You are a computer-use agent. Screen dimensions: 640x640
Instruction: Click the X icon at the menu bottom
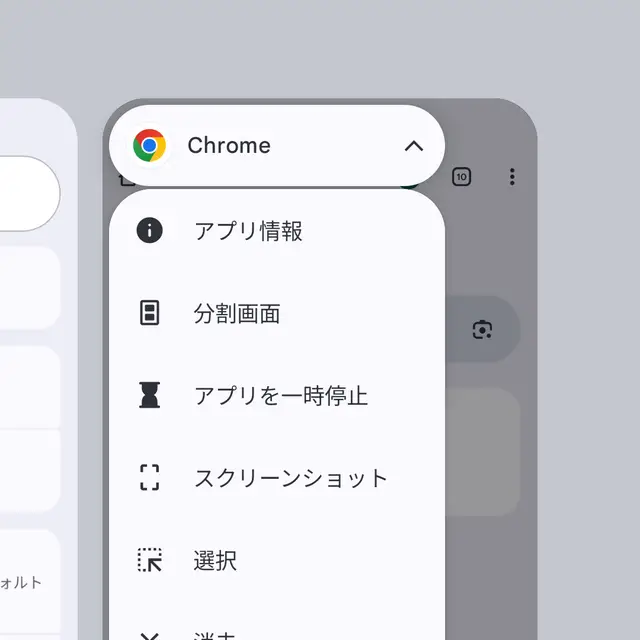pyautogui.click(x=149, y=636)
